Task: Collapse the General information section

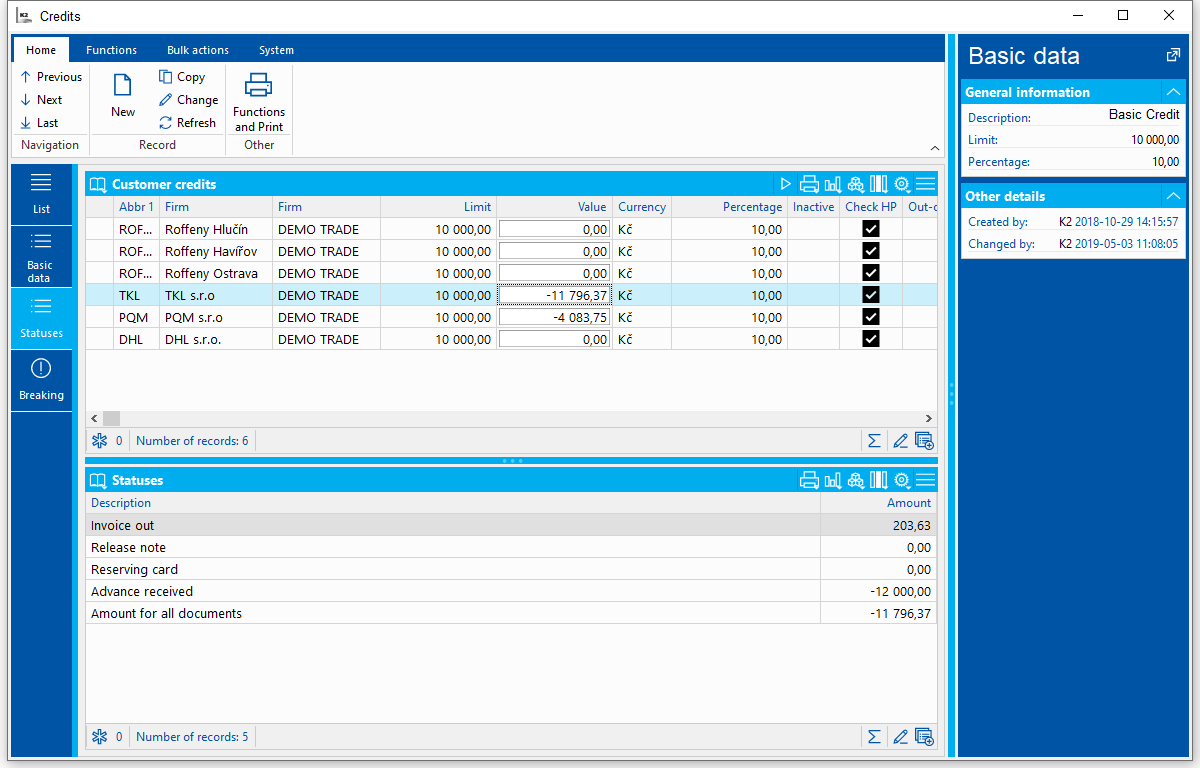Action: [1173, 92]
